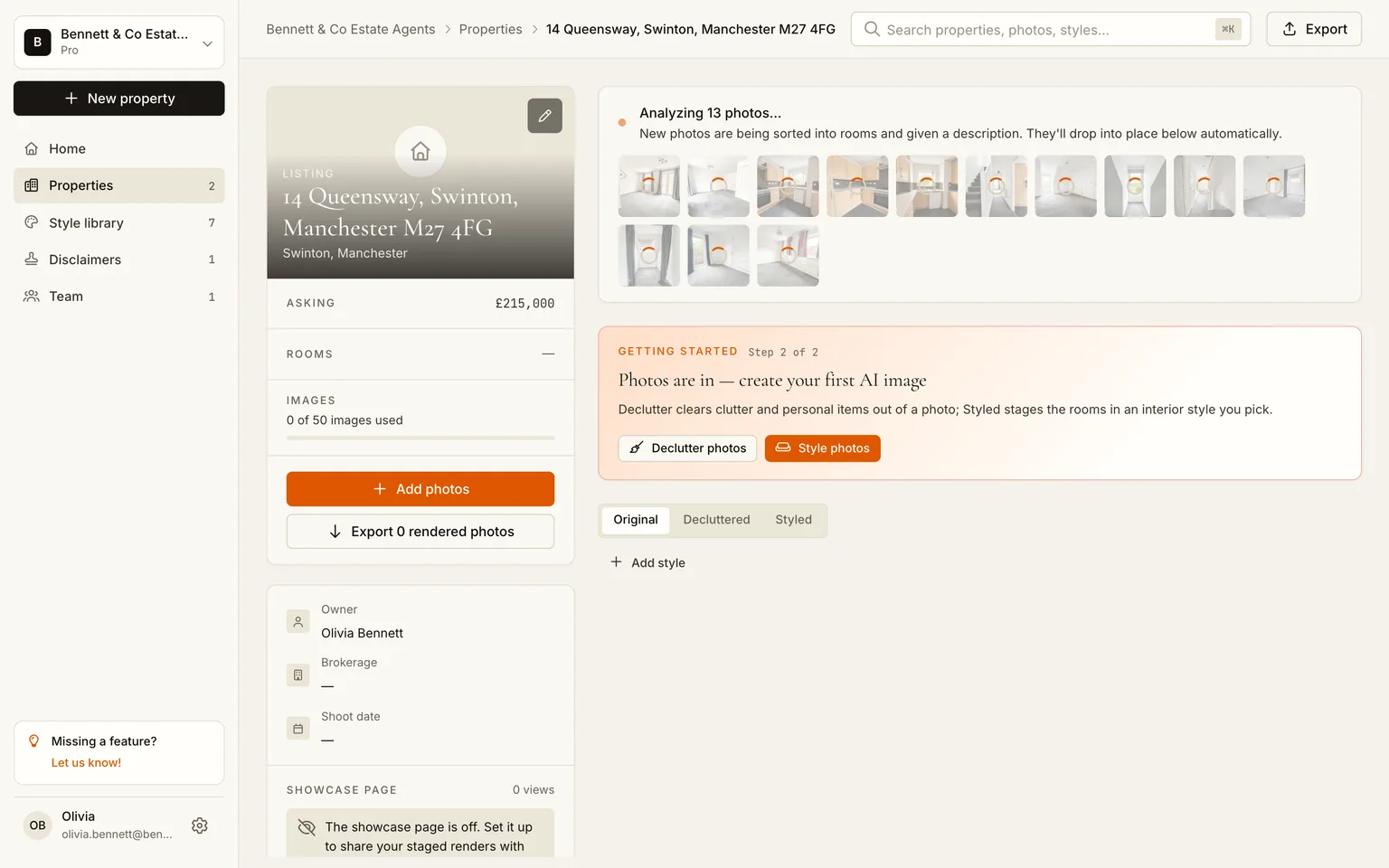Open Properties in sidebar
Image resolution: width=1389 pixels, height=868 pixels.
118,185
